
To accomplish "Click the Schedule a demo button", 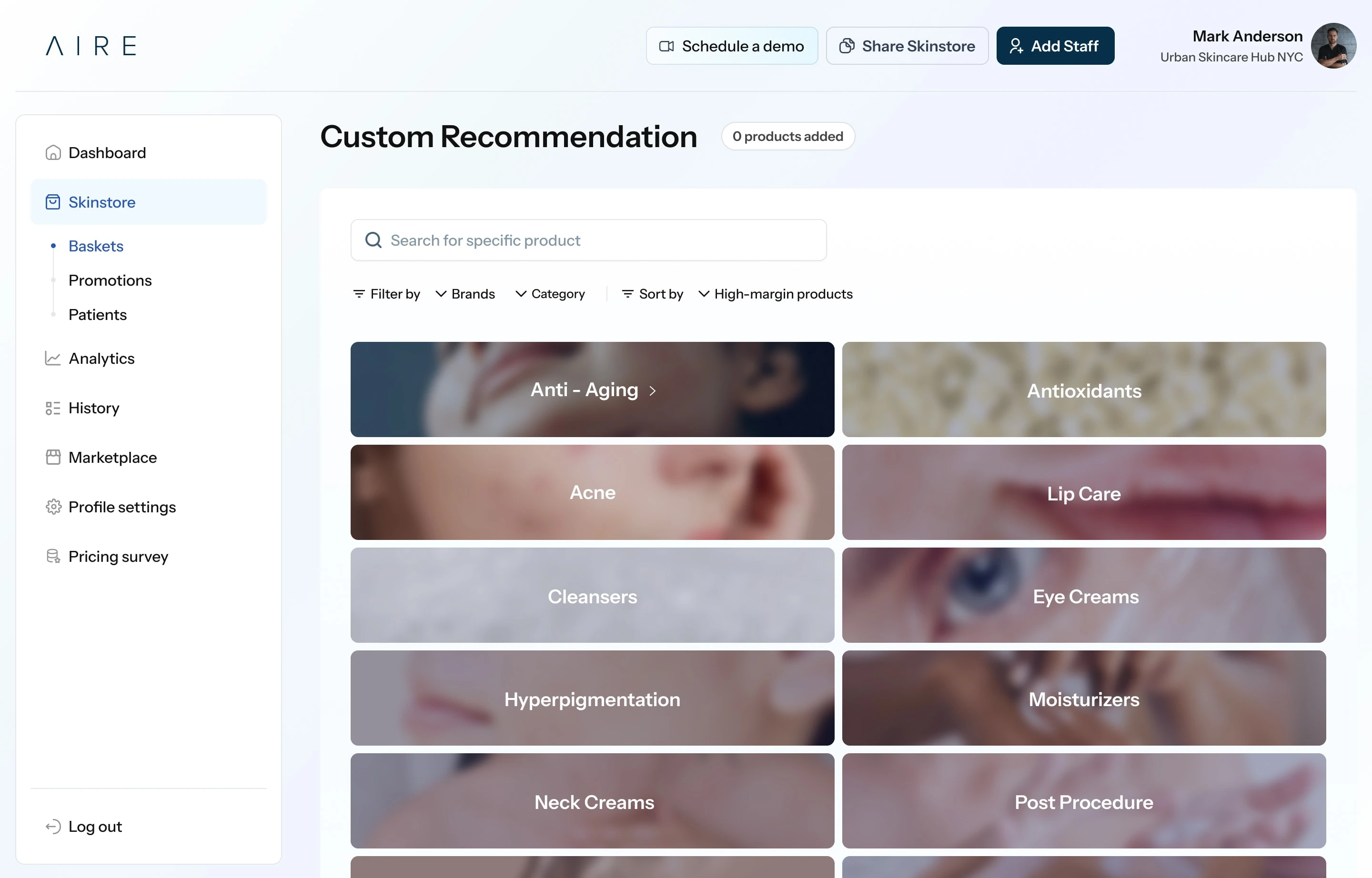I will (732, 46).
